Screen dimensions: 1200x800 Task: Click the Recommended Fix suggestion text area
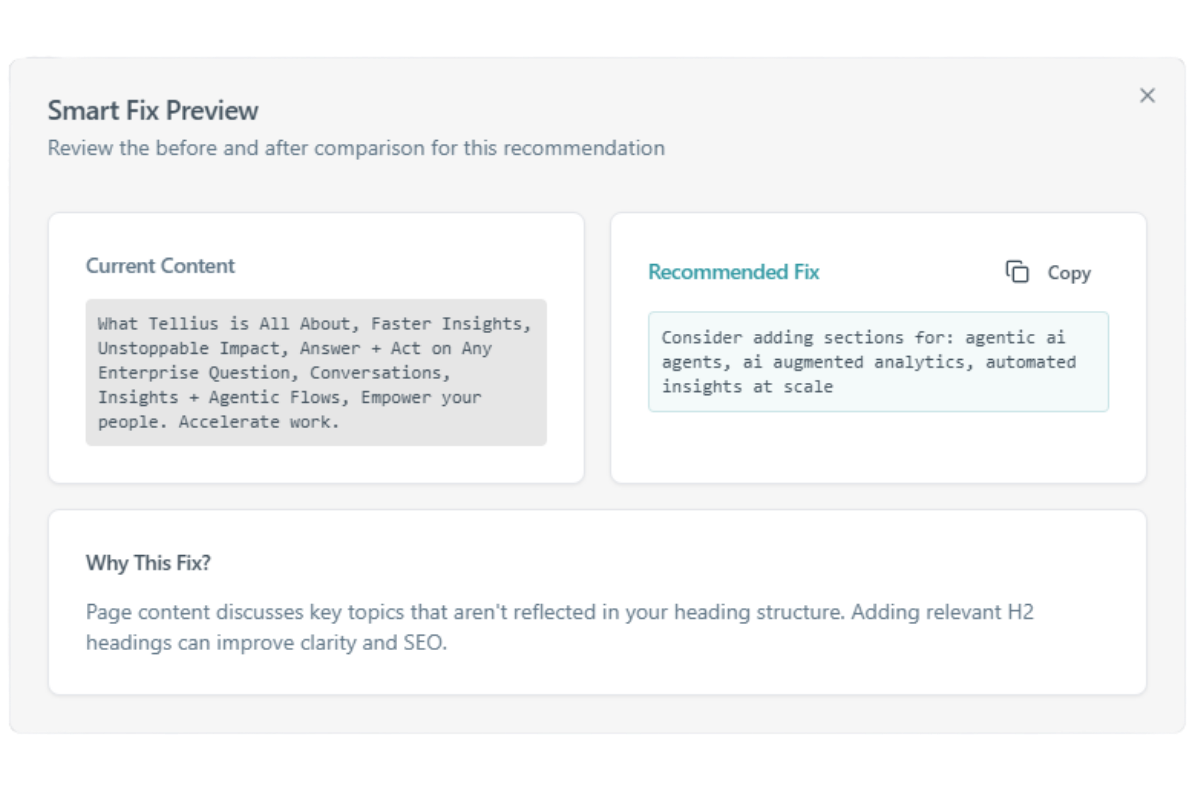click(x=878, y=362)
